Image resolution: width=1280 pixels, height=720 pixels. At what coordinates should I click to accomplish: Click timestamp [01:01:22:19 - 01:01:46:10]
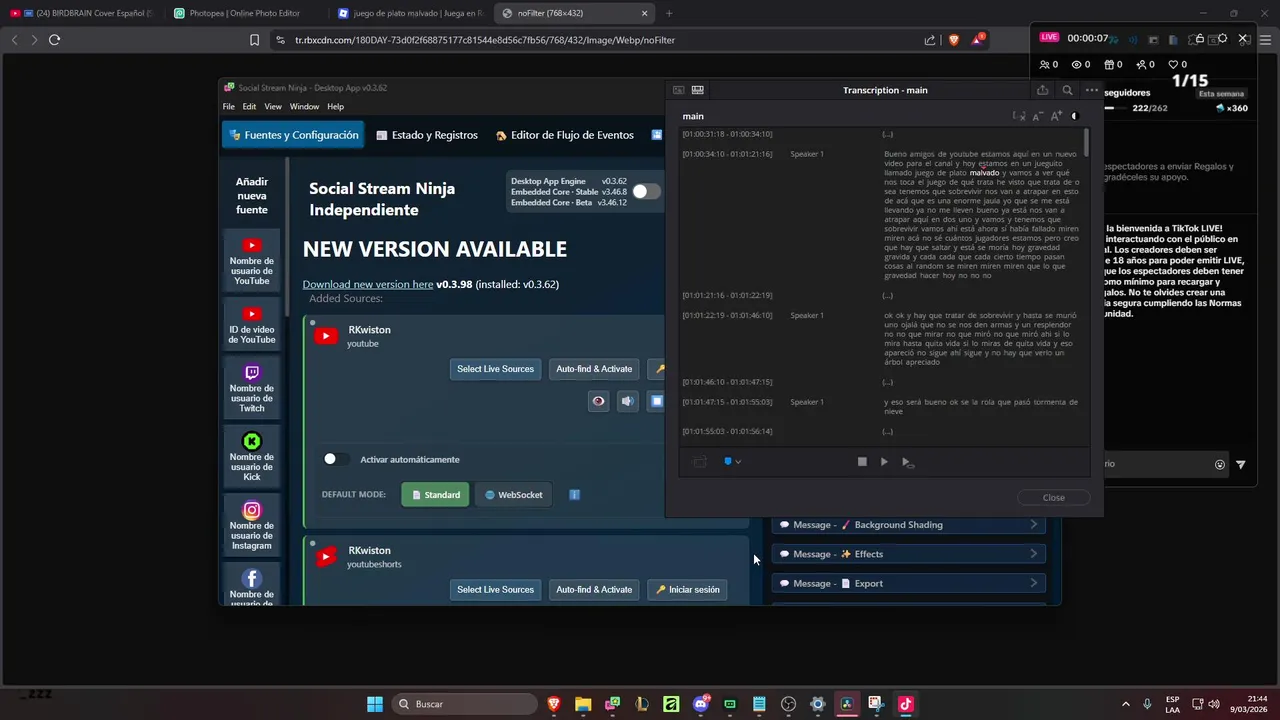(x=727, y=315)
